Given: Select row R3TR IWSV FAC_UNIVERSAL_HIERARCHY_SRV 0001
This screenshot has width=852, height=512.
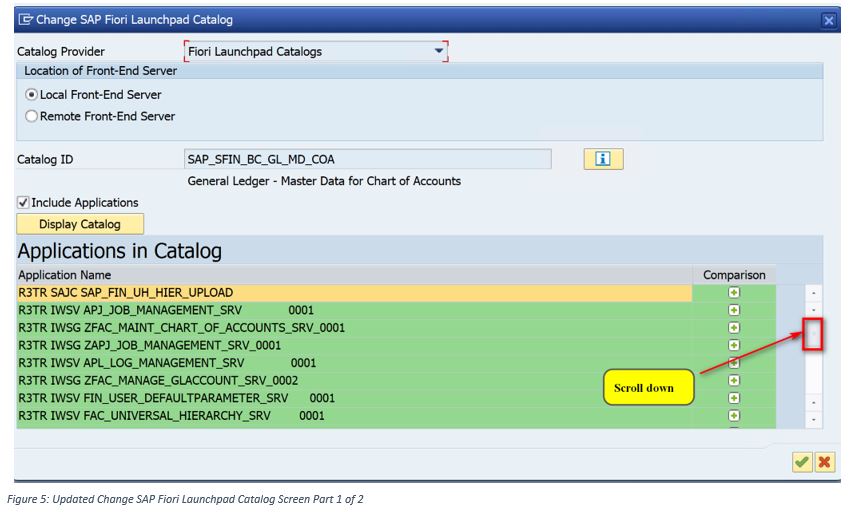Looking at the screenshot, I should tap(354, 415).
